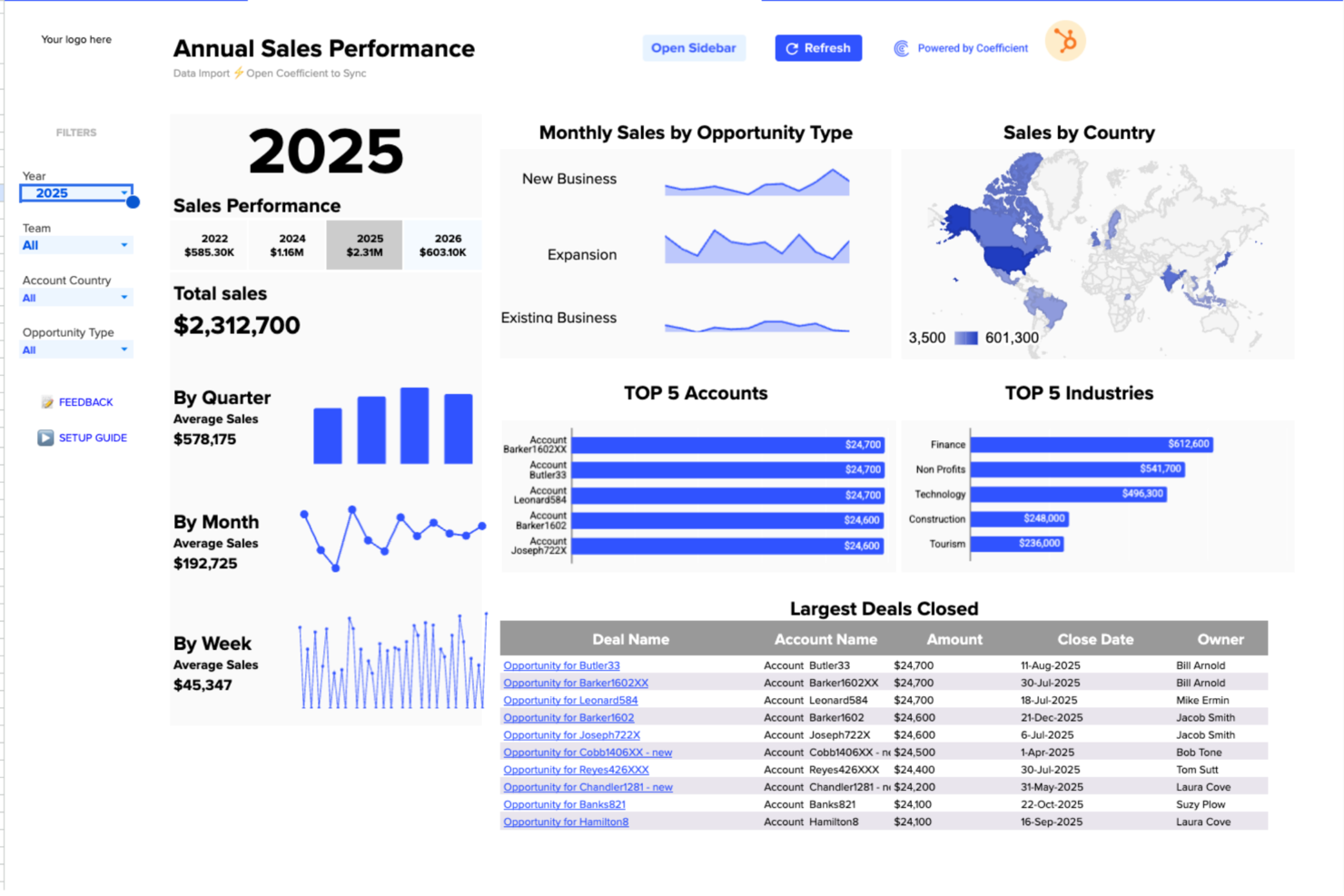1344x896 pixels.
Task: Open the Powered by Coefficient link
Action: 973,48
